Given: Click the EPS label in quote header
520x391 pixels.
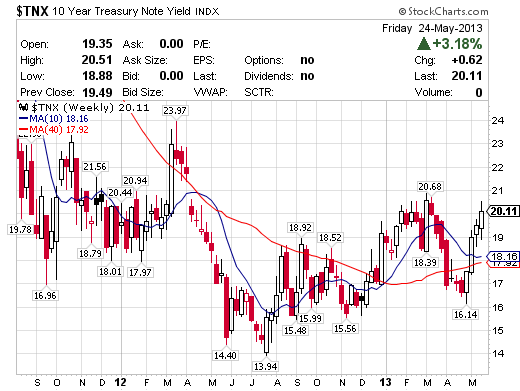Looking at the screenshot, I should pyautogui.click(x=204, y=60).
